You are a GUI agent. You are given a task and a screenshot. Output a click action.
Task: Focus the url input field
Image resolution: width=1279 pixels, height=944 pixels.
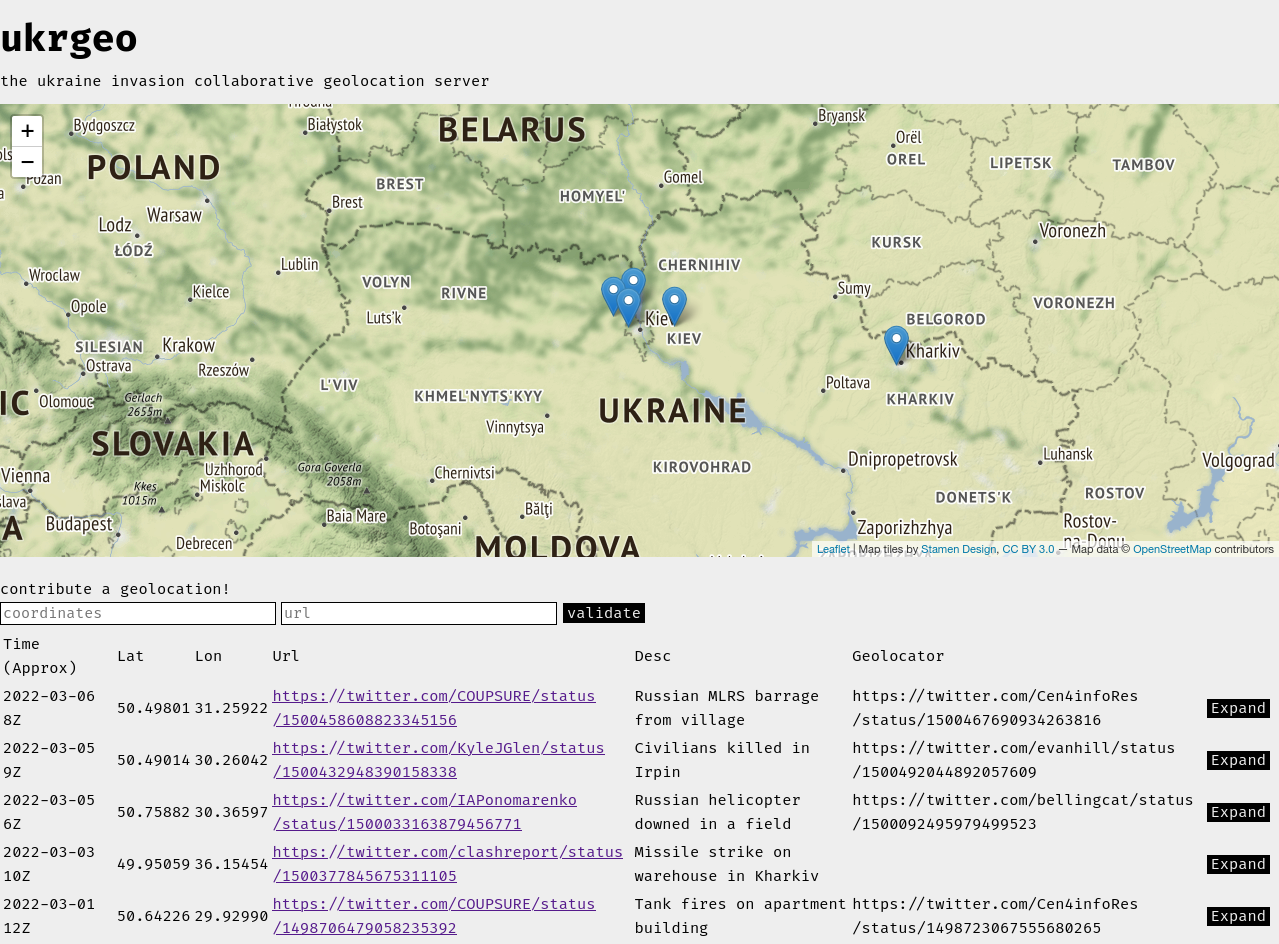[x=419, y=613]
